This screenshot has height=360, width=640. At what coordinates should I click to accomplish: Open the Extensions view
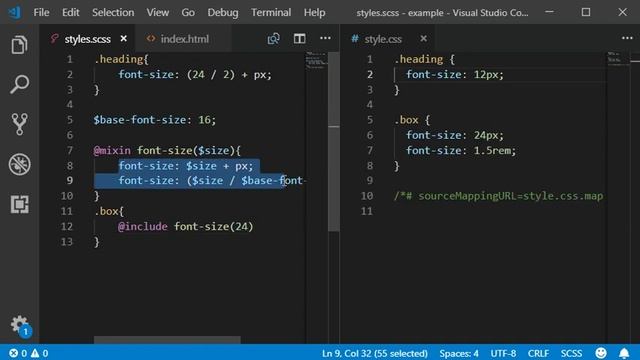tap(19, 204)
